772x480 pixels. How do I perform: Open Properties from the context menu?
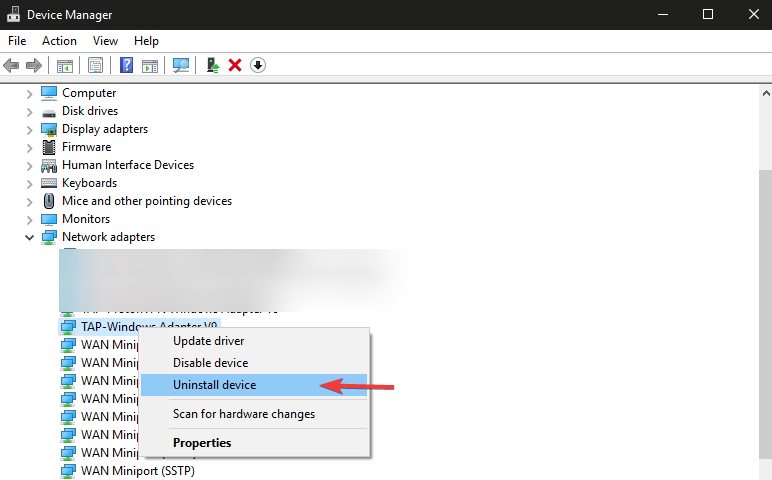[x=254, y=443]
